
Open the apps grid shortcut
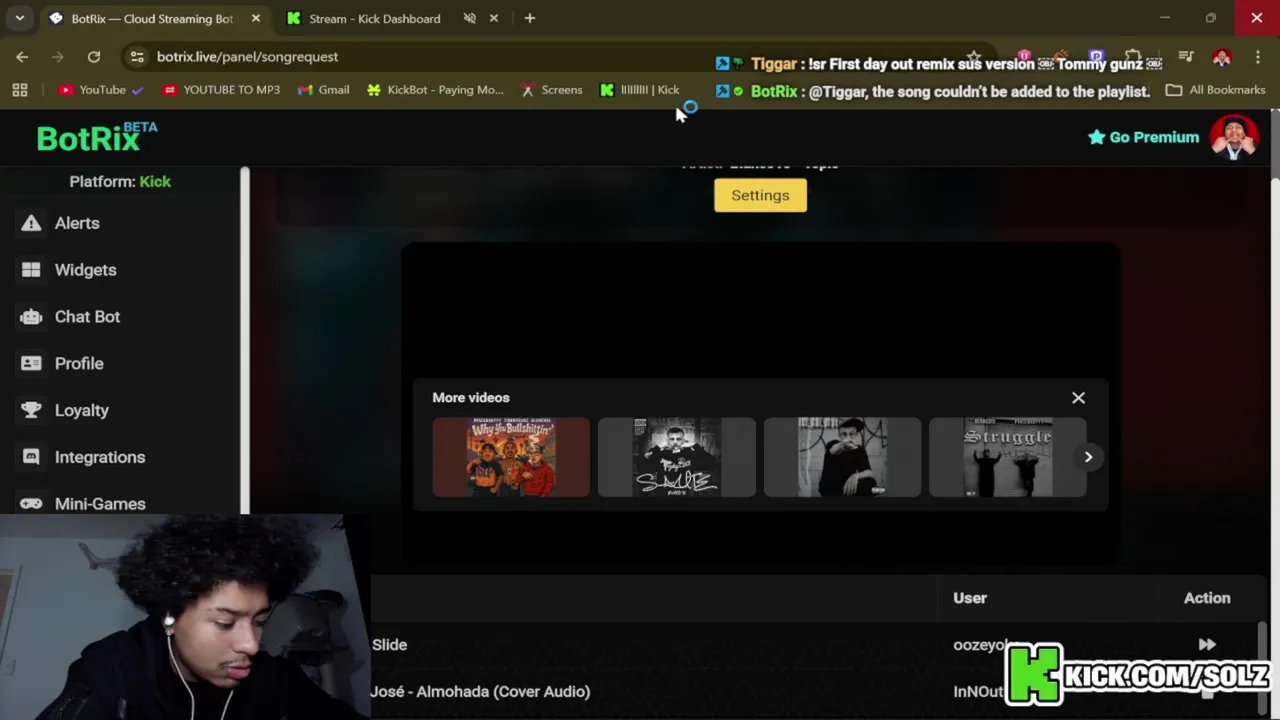[x=20, y=90]
